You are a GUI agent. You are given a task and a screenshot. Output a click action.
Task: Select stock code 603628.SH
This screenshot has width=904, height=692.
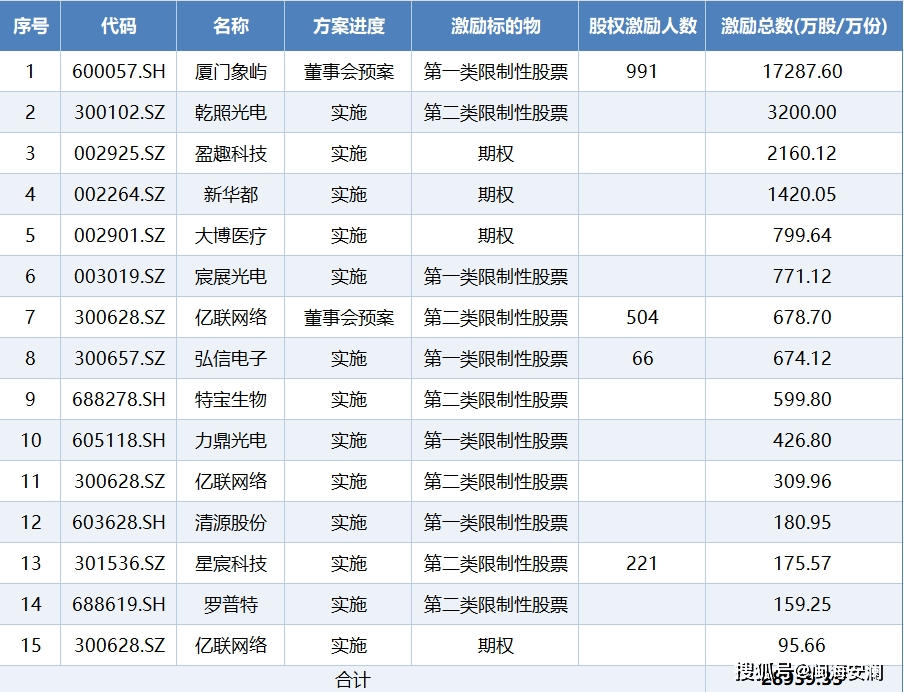pos(119,522)
